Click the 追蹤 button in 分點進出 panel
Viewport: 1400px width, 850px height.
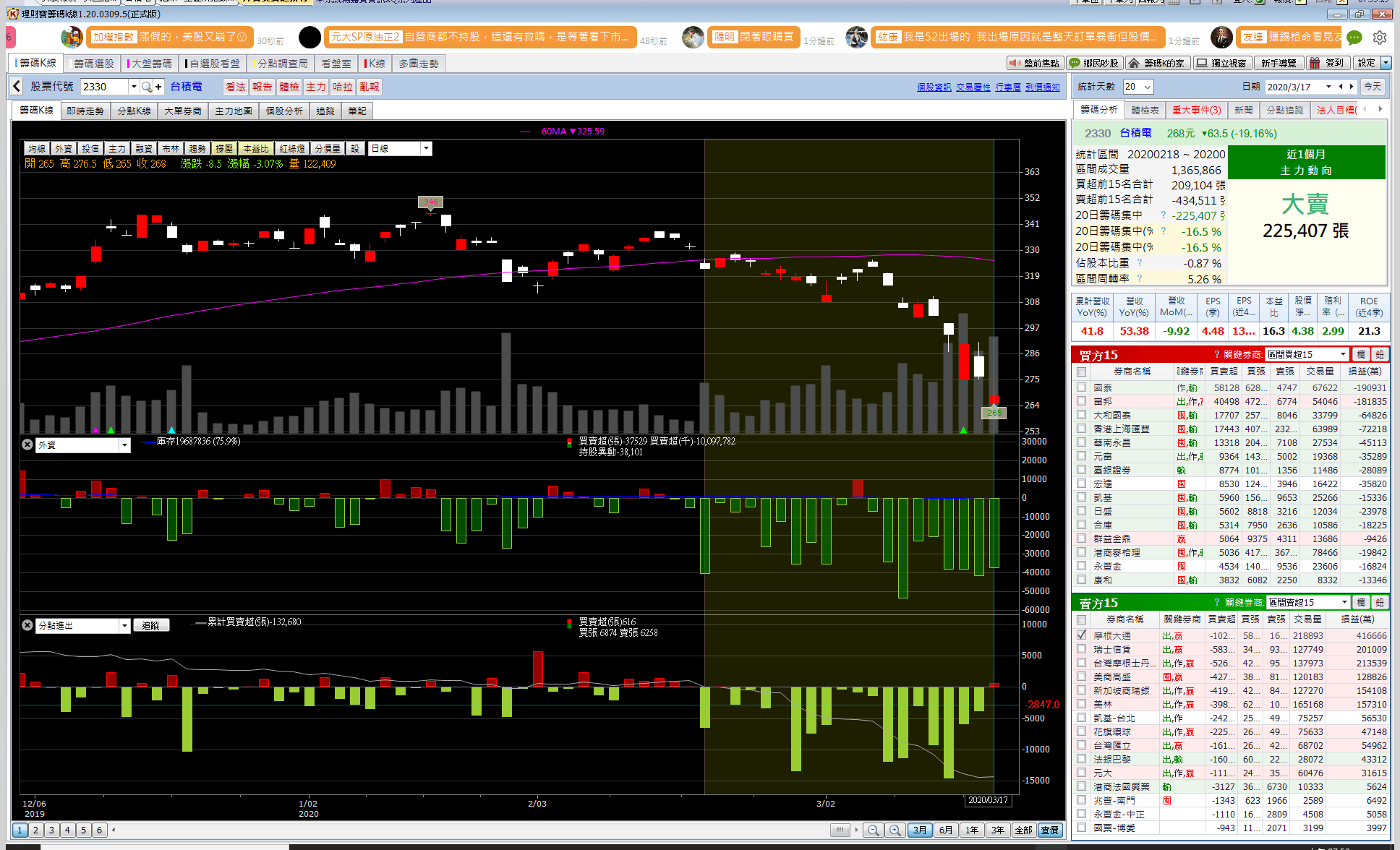151,625
